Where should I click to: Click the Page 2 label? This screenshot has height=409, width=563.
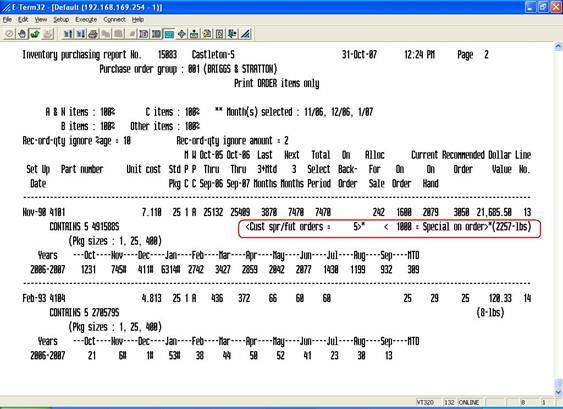tap(473, 55)
